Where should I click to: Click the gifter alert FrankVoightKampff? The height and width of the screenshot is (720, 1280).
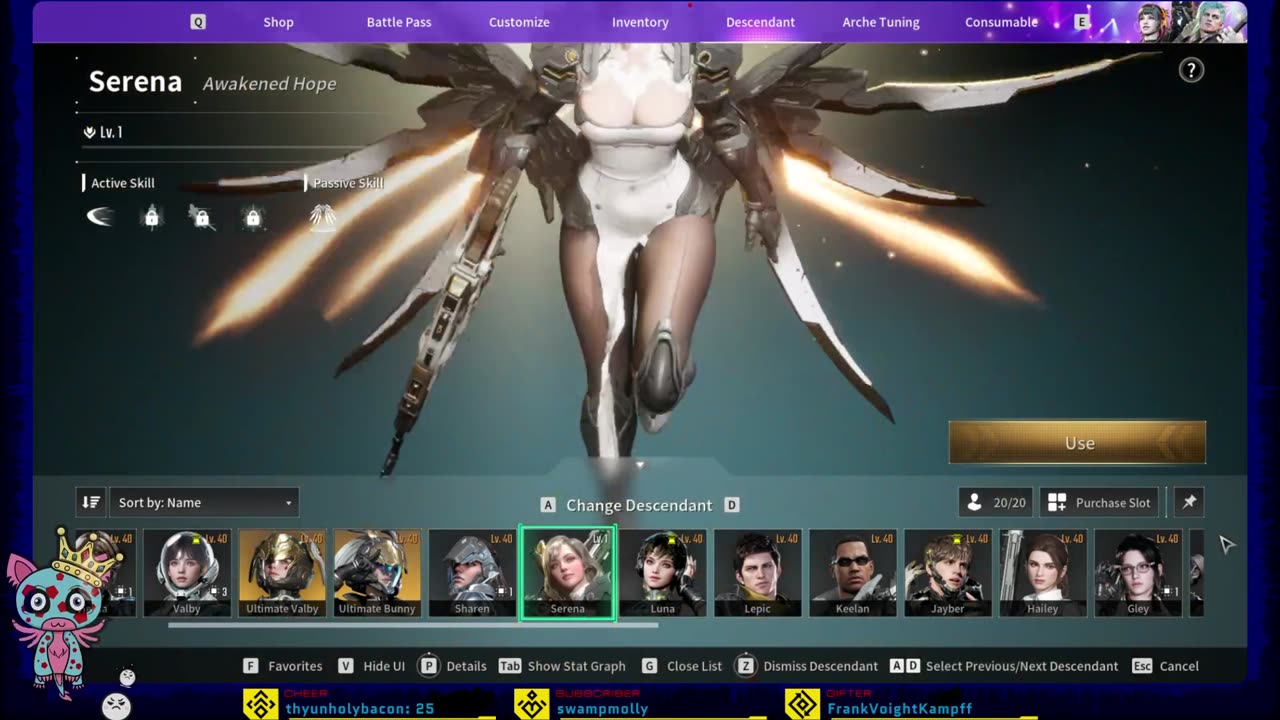pos(900,708)
